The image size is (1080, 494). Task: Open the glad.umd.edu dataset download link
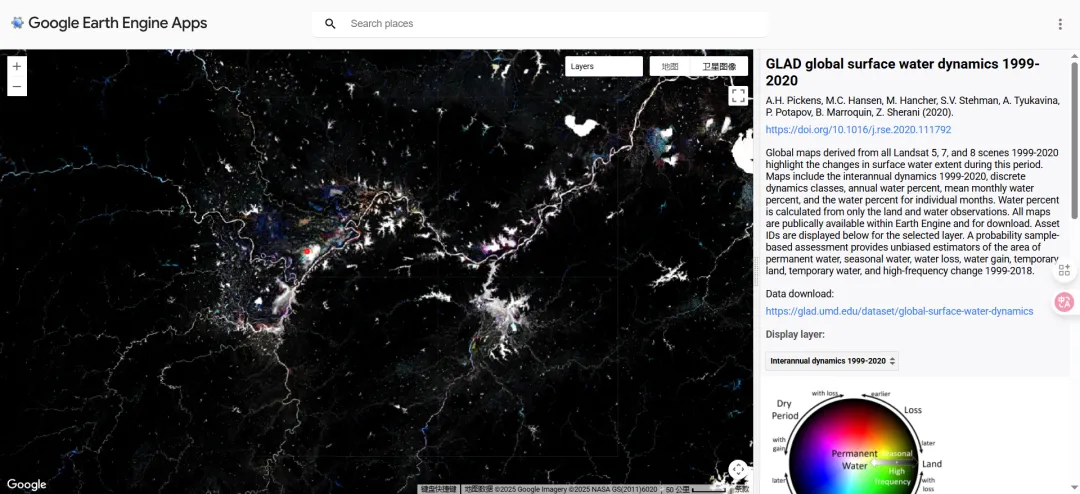pyautogui.click(x=899, y=311)
